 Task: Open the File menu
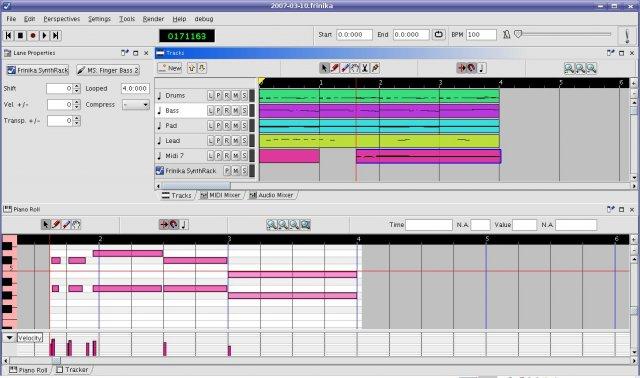(x=11, y=19)
